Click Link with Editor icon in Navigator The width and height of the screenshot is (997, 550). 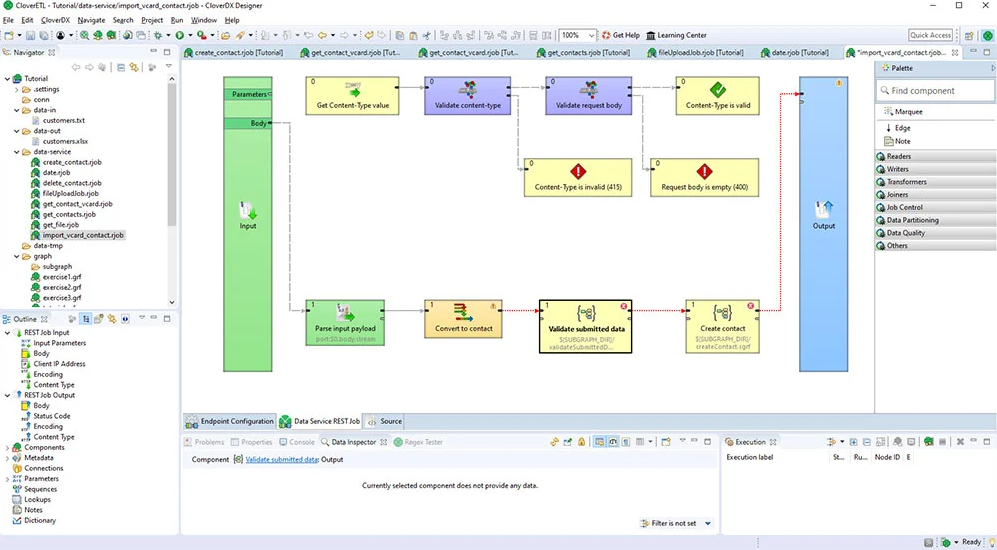coord(134,67)
